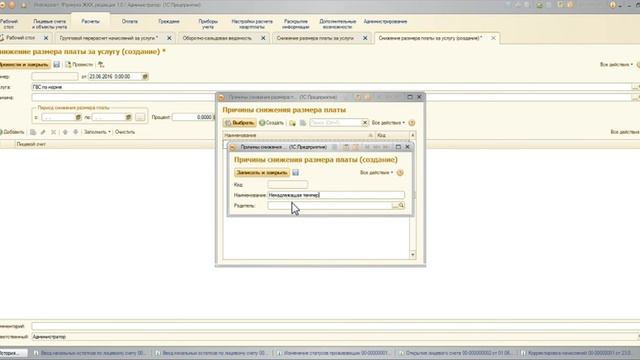Open calendar for period start date field
Screen dimensions: 640x360
coord(78,117)
